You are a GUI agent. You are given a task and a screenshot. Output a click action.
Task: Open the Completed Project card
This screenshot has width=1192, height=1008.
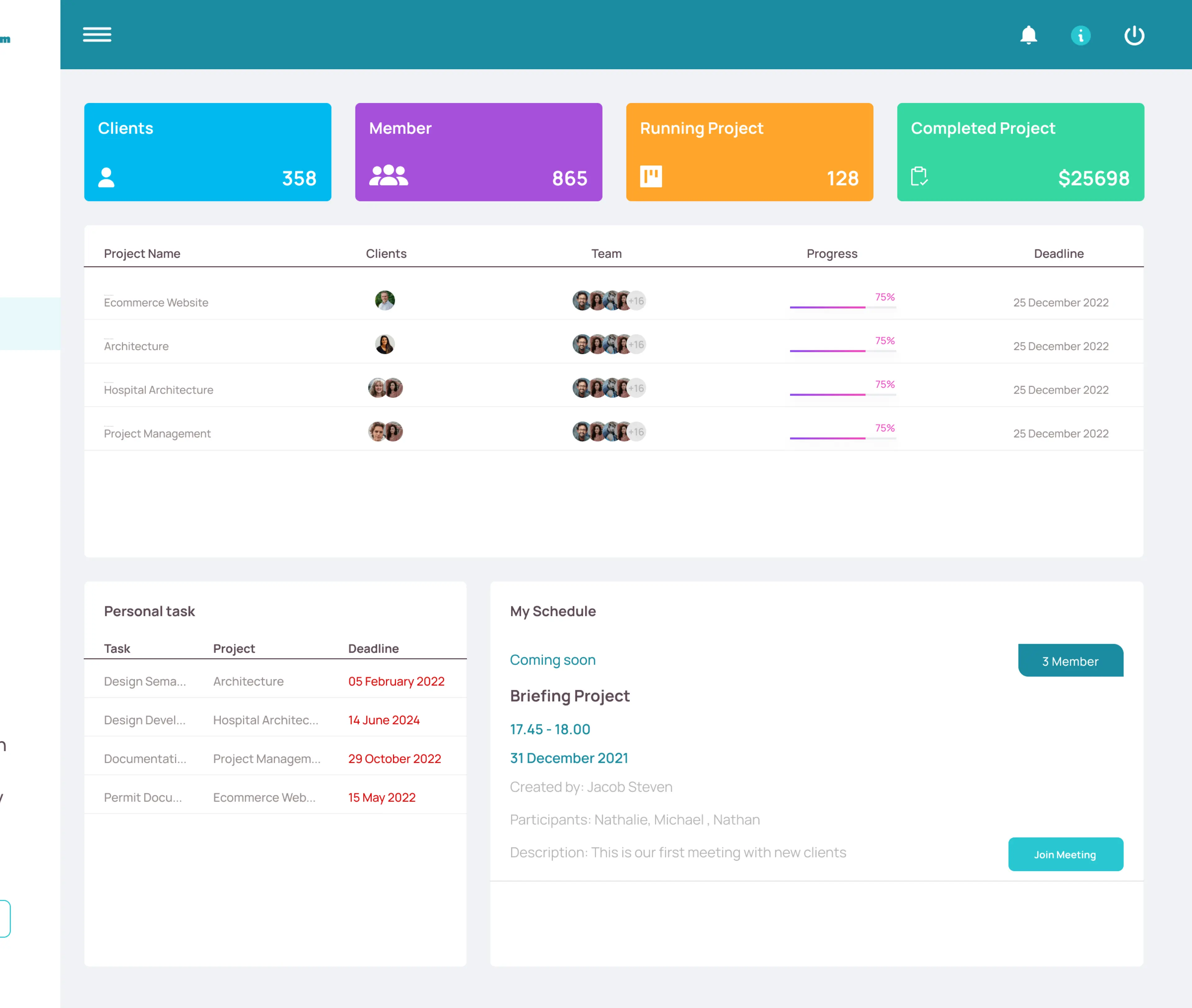1021,152
